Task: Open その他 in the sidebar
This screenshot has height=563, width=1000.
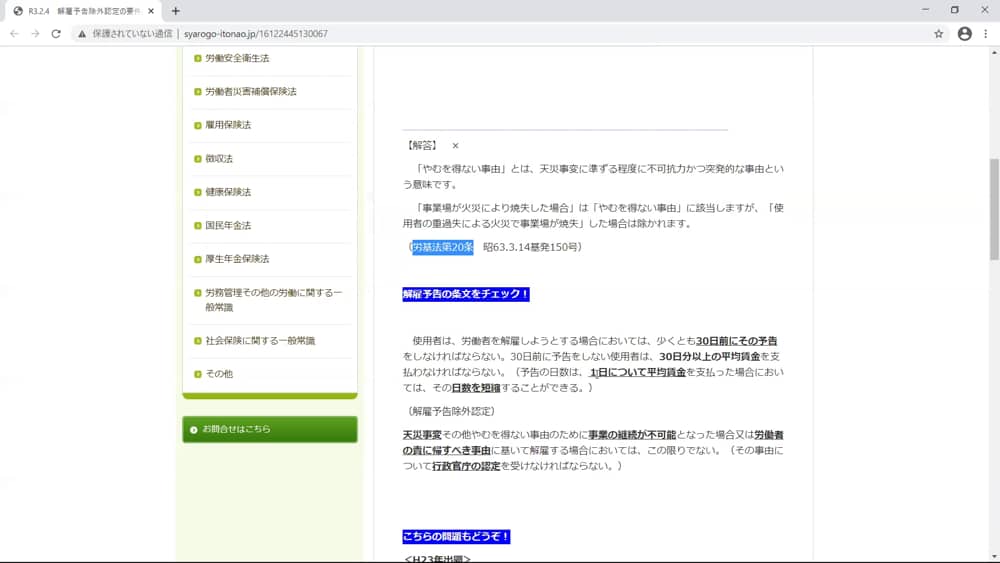Action: click(219, 374)
